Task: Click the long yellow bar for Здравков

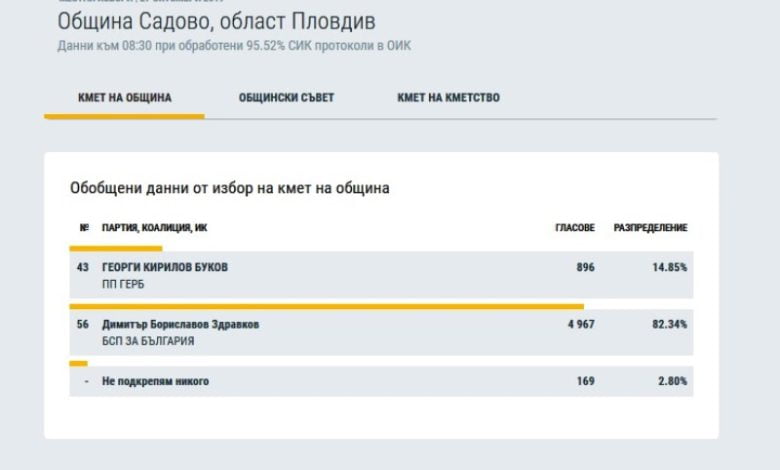Action: pyautogui.click(x=326, y=306)
